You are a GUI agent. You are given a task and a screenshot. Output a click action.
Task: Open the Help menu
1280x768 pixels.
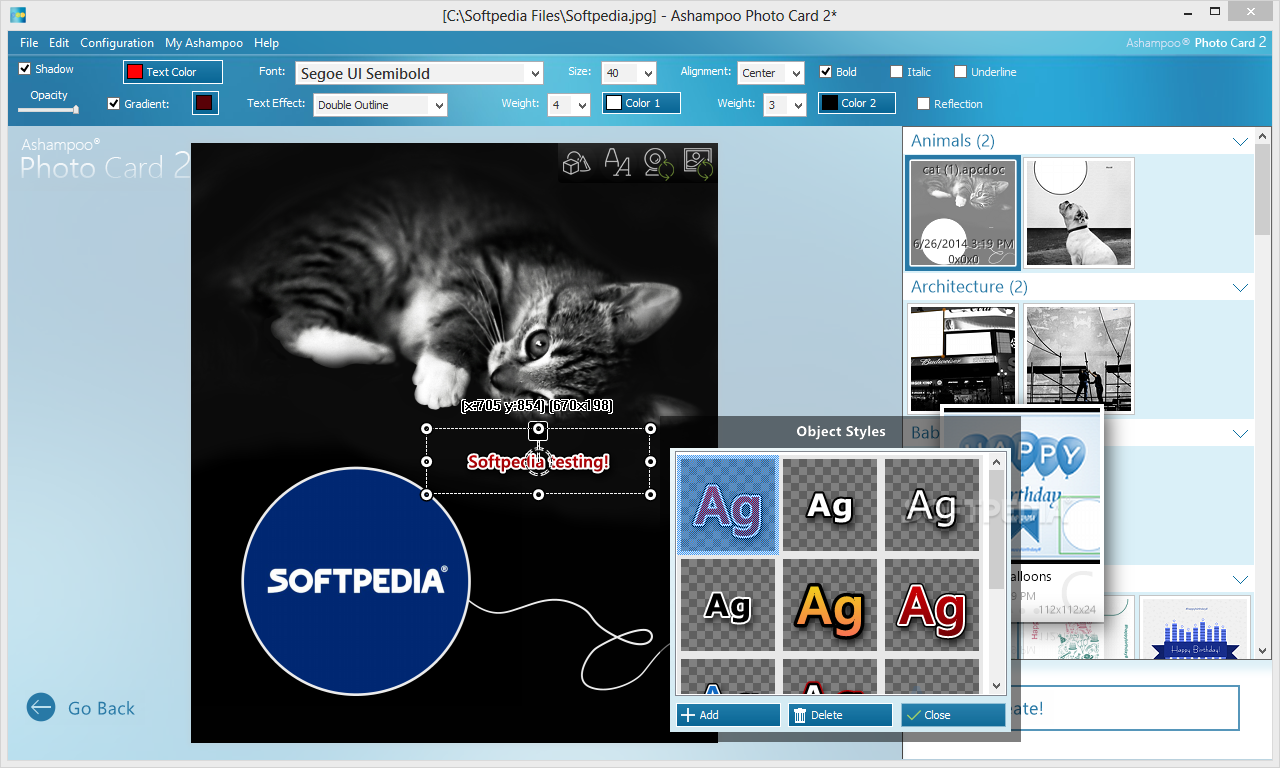point(266,43)
